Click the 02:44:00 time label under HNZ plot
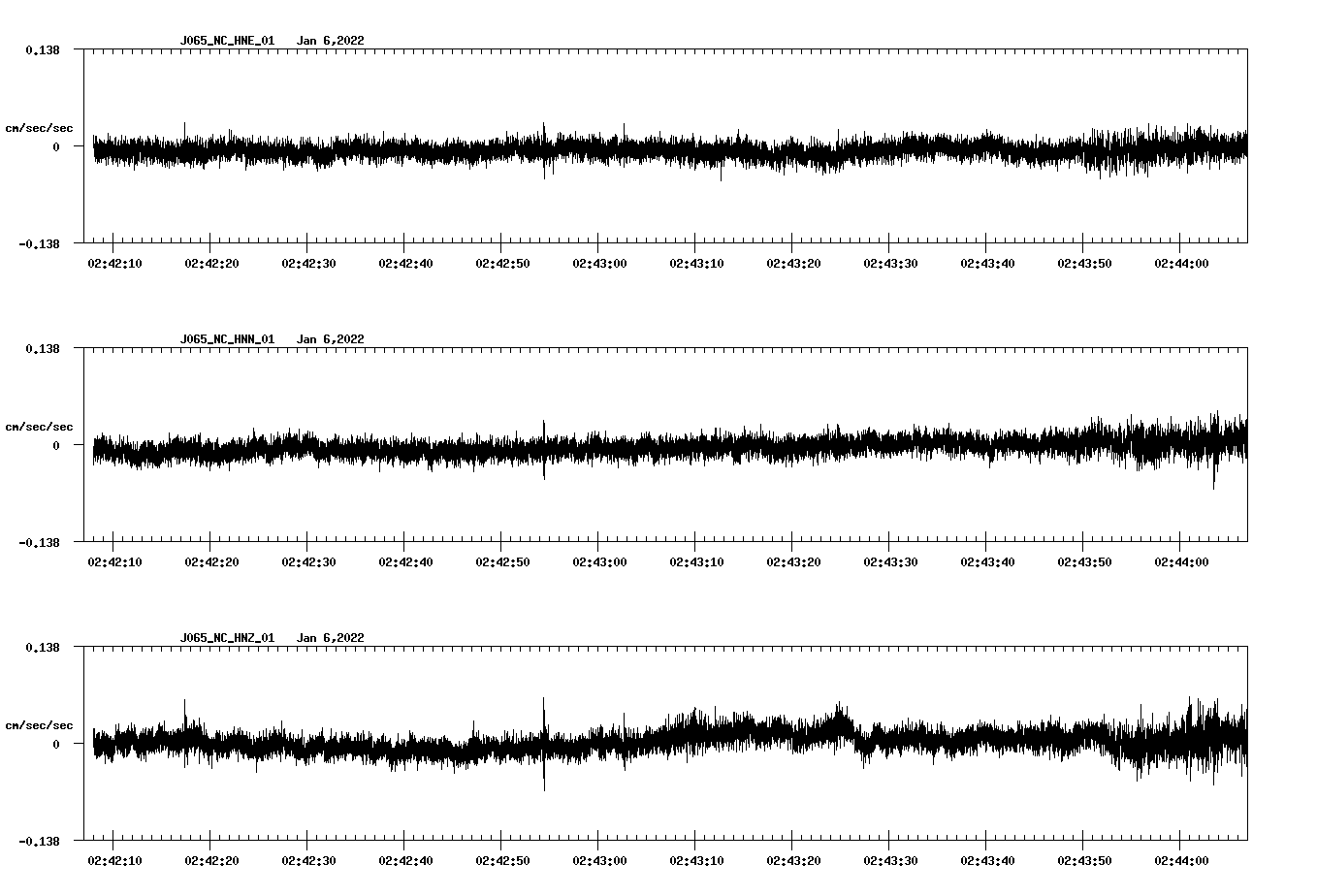Viewport: 1317px width, 896px height. tap(1181, 861)
